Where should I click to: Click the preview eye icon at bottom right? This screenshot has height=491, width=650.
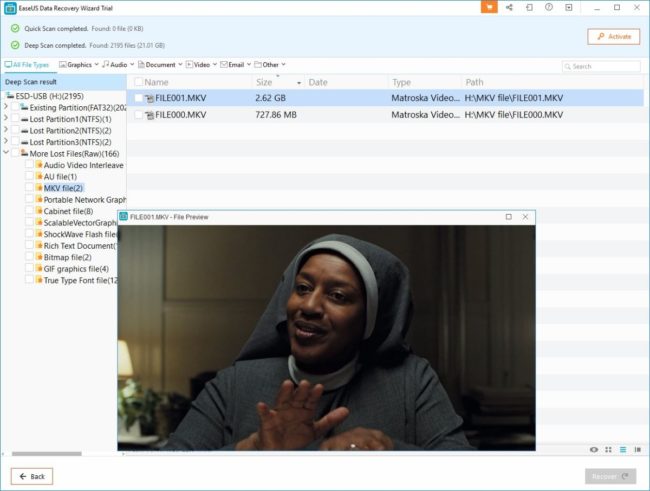594,450
